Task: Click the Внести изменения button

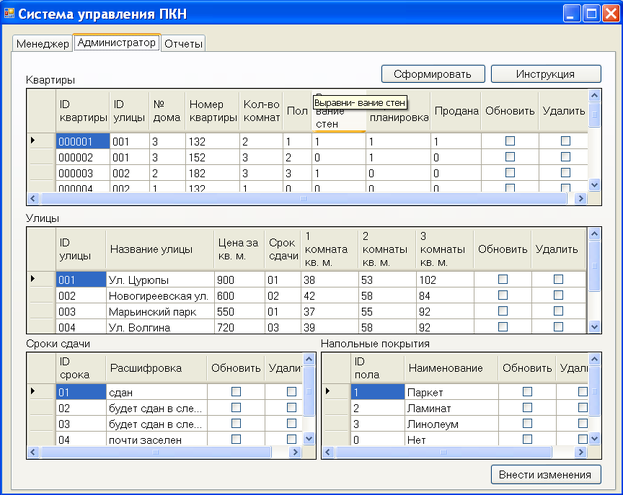Action: click(545, 474)
